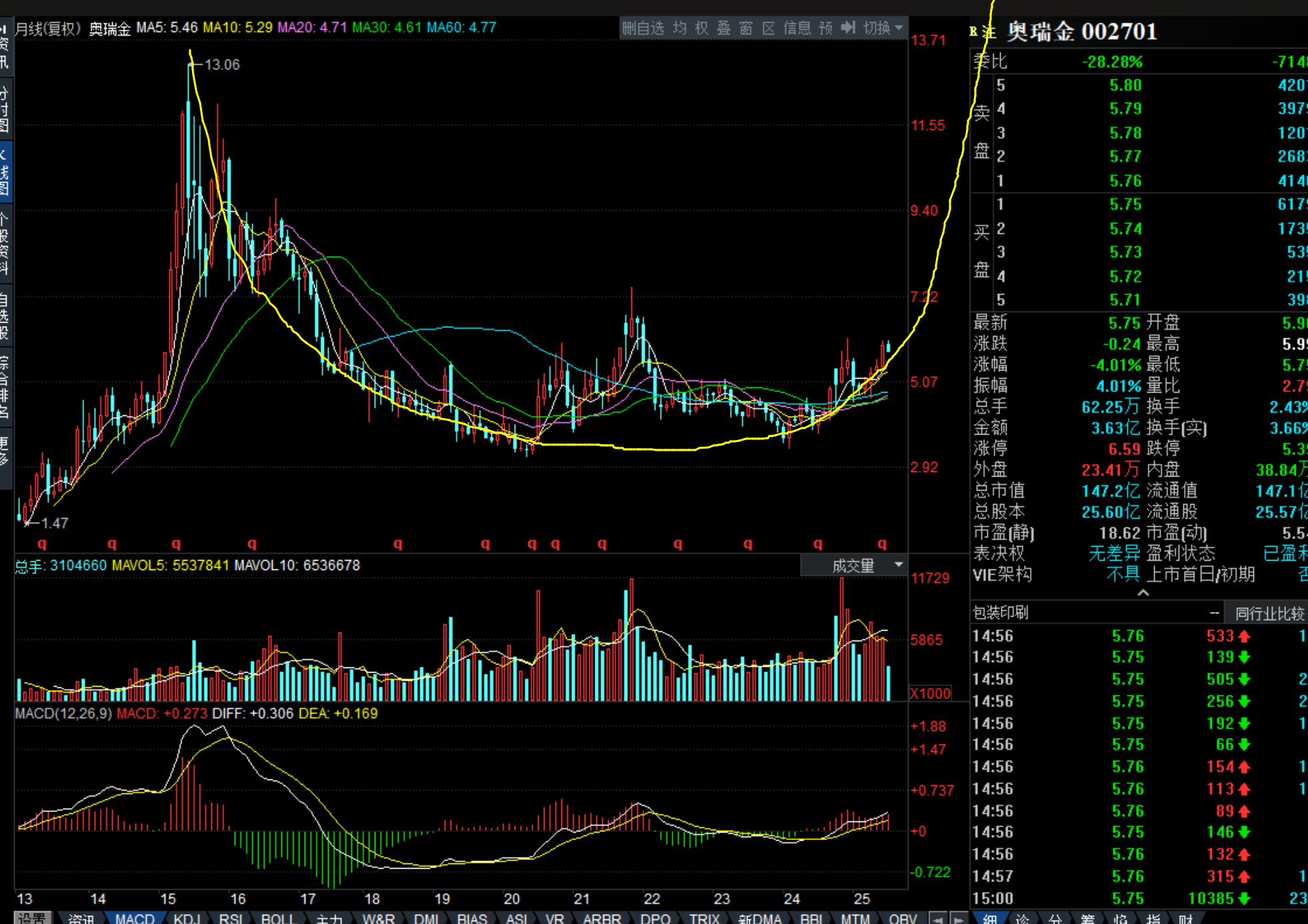Select the OBV indicator tab
This screenshot has height=924, width=1308.
[903, 919]
